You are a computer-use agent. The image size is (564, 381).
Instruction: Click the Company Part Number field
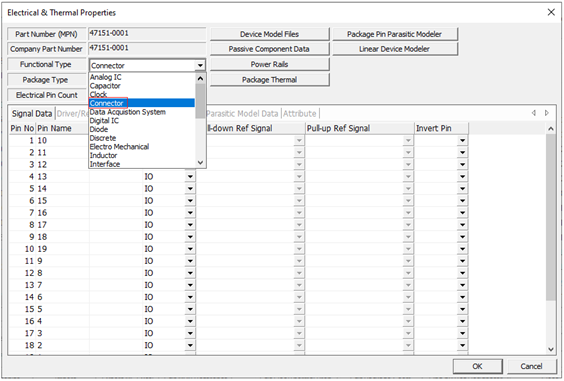coord(147,48)
